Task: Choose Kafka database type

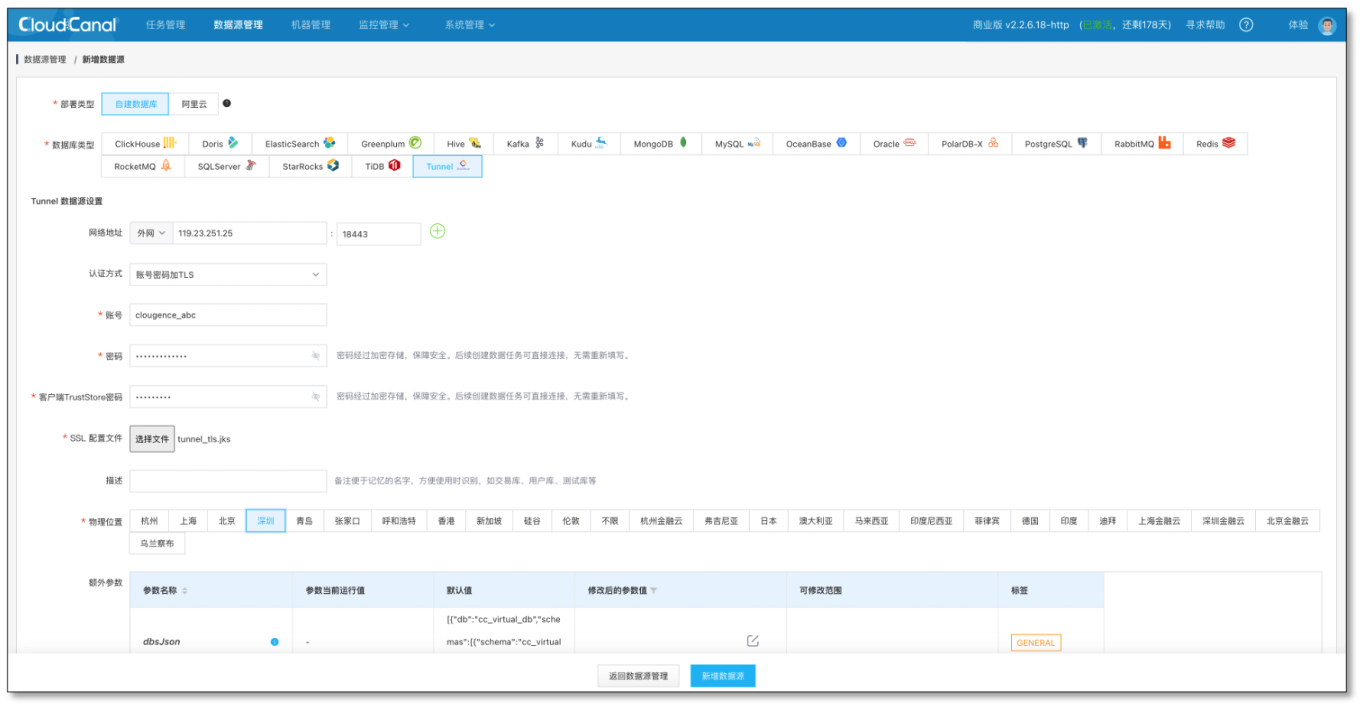Action: coord(525,143)
